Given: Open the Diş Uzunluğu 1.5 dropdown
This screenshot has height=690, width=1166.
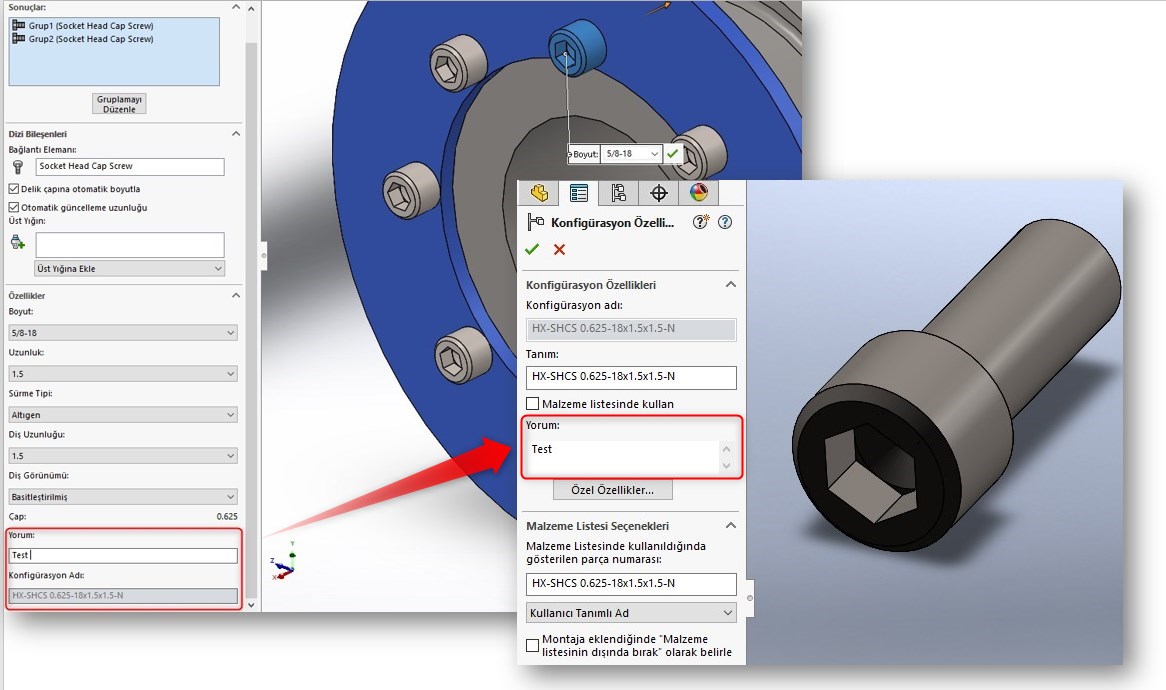Looking at the screenshot, I should coord(123,455).
